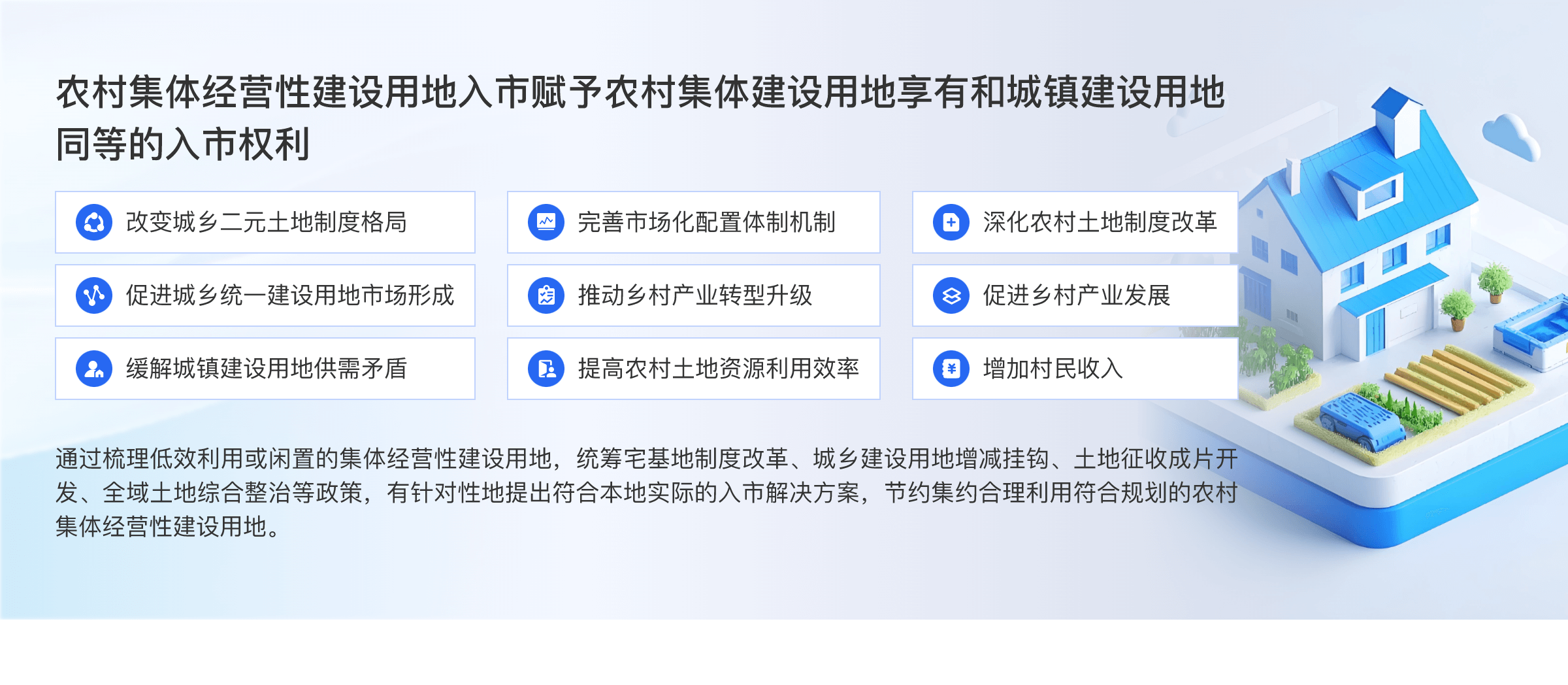
Task: Click the chart icon beside 完善市场化配置体制机制
Action: (x=546, y=222)
